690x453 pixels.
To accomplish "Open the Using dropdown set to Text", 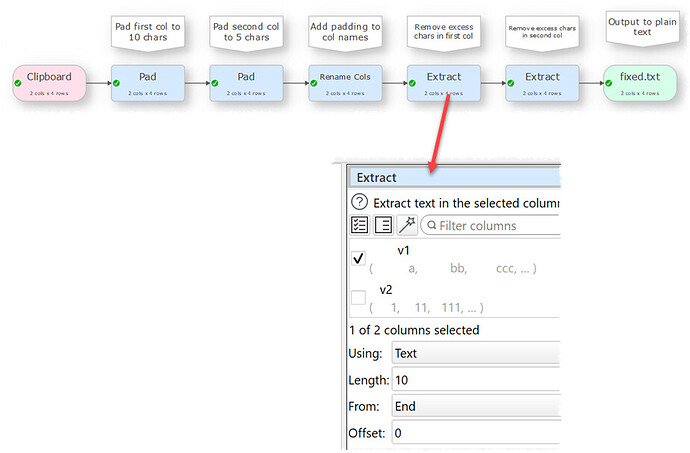I will (x=476, y=353).
